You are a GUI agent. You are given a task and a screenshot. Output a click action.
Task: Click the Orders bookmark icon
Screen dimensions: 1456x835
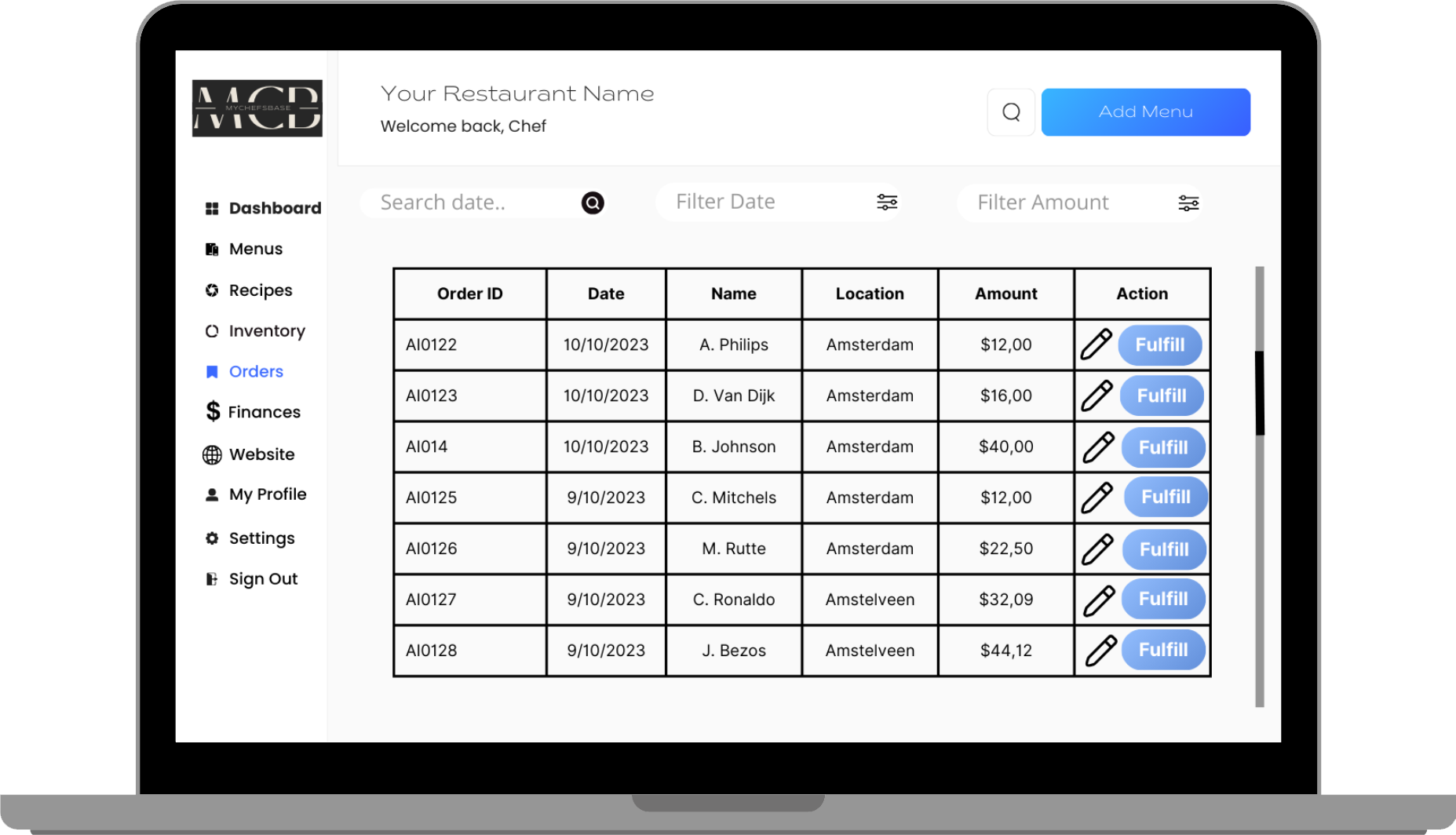pos(212,372)
